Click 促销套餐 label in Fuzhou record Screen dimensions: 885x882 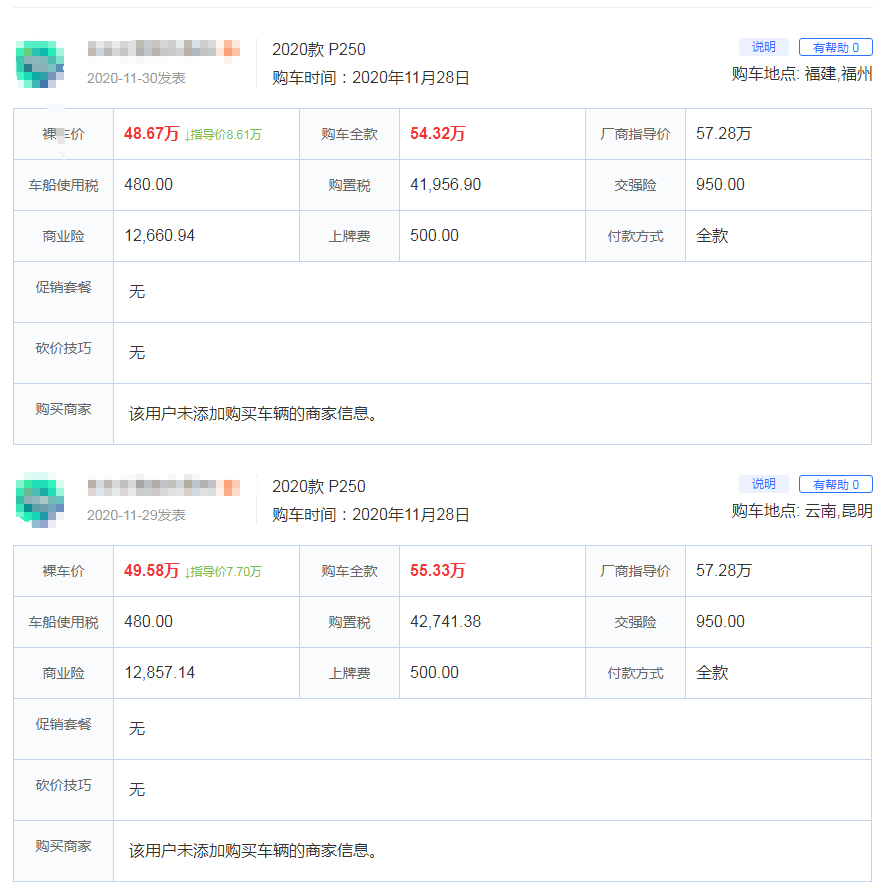[x=63, y=287]
